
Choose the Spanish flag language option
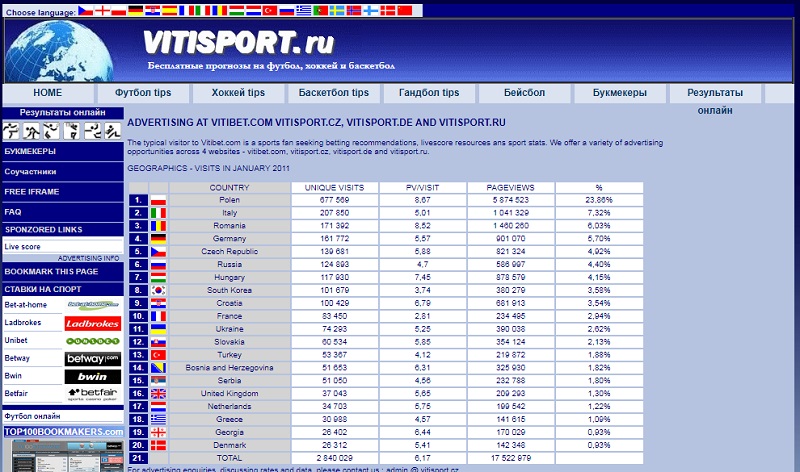(x=169, y=10)
